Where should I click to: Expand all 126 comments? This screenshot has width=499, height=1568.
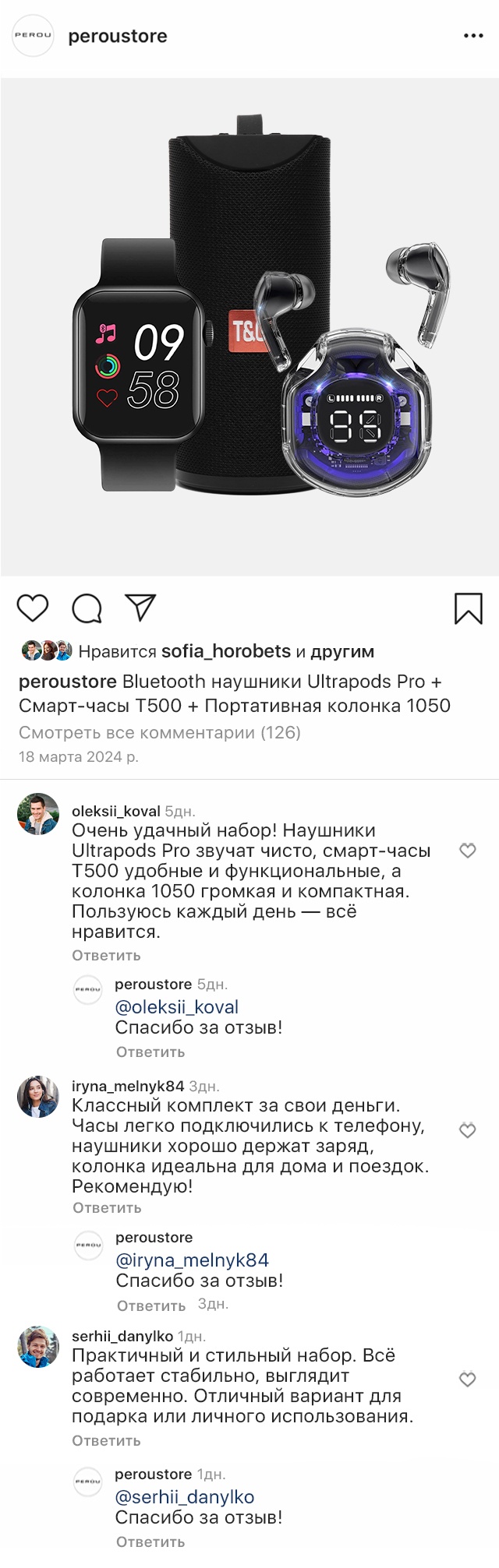point(160,732)
